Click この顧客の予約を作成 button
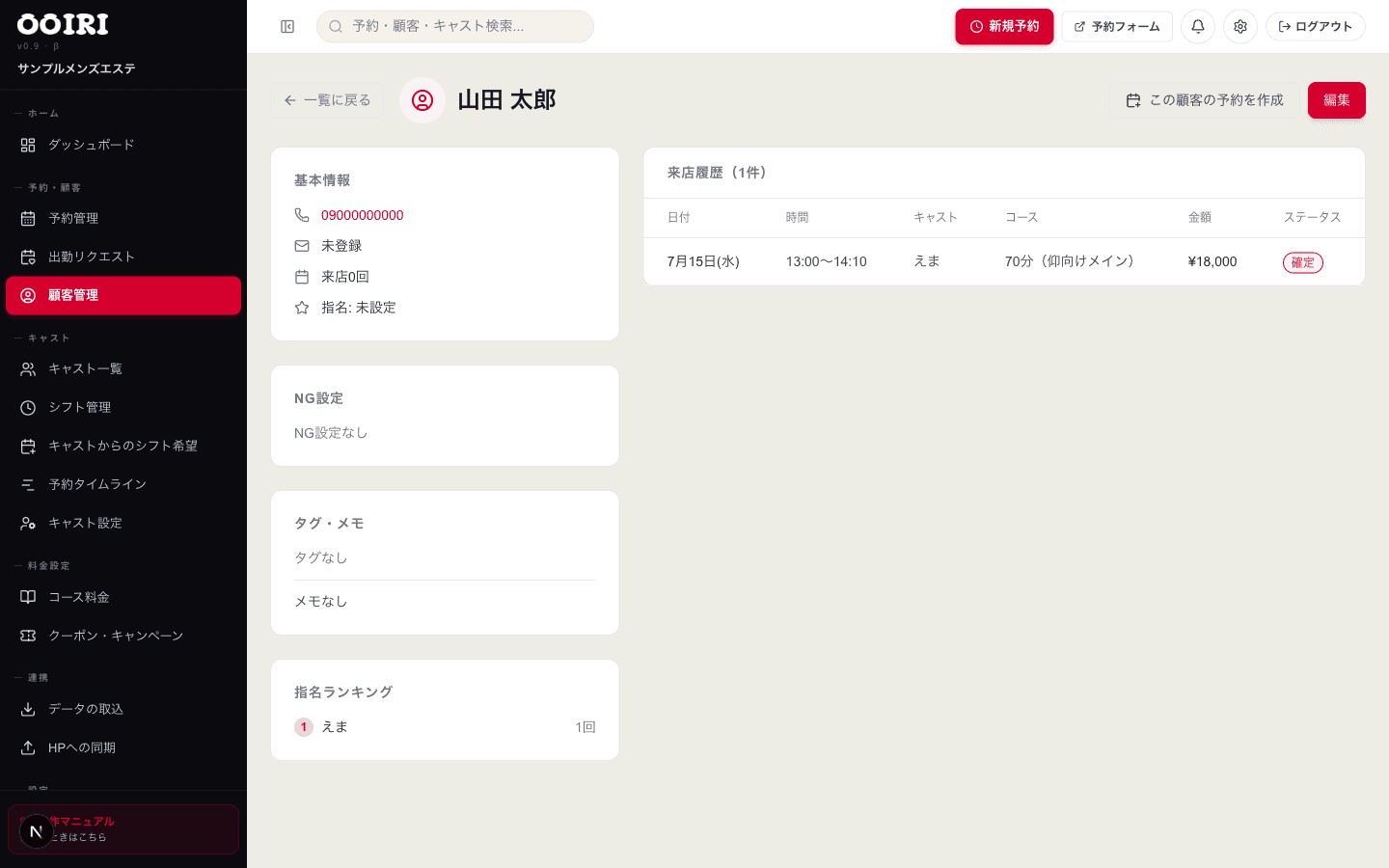Viewport: 1389px width, 868px height. tap(1205, 100)
